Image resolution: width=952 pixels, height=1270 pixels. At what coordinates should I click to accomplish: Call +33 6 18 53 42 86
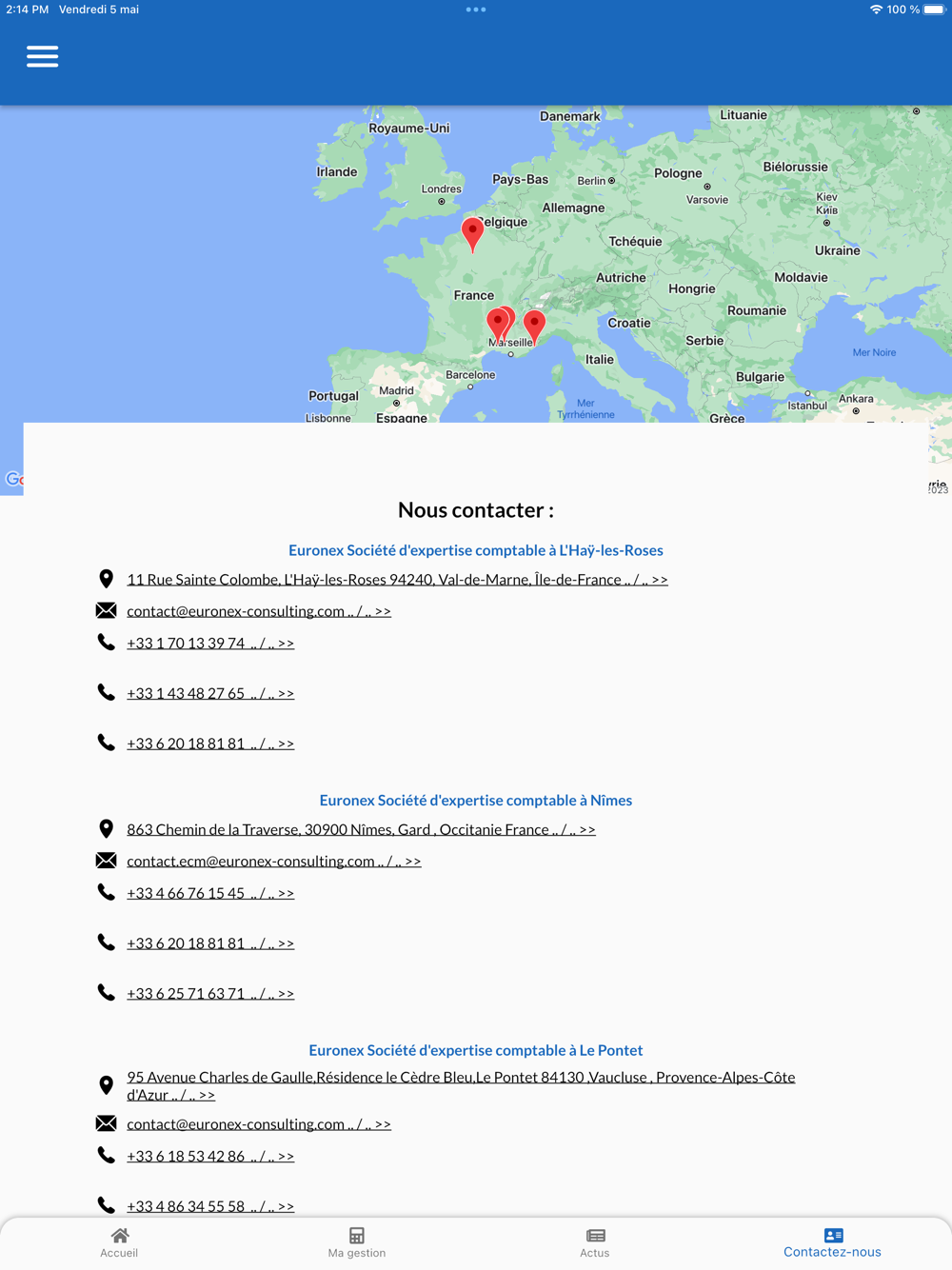210,1156
